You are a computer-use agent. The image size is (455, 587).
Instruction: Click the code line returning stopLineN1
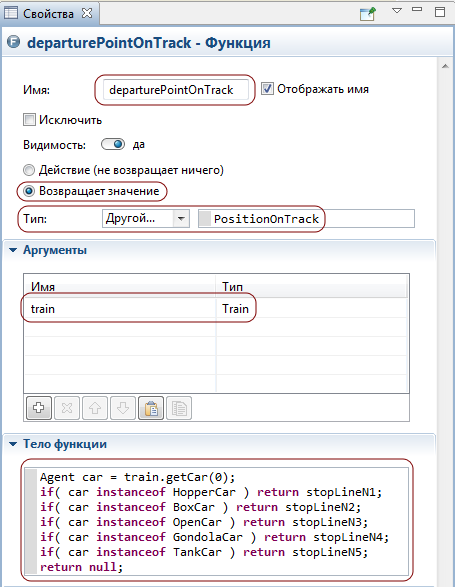tap(211, 492)
